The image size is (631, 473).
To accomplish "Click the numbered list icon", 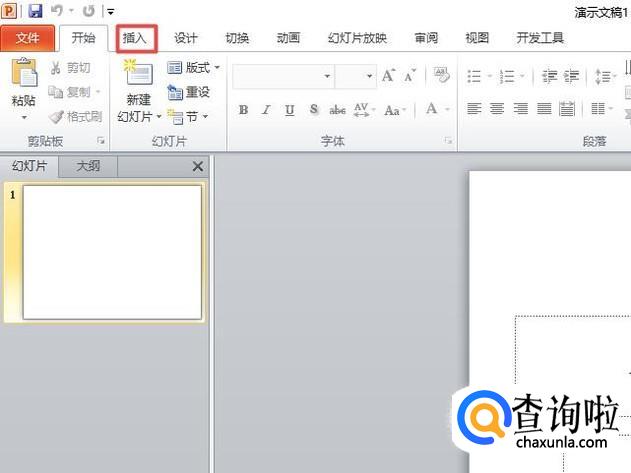I will tap(507, 76).
